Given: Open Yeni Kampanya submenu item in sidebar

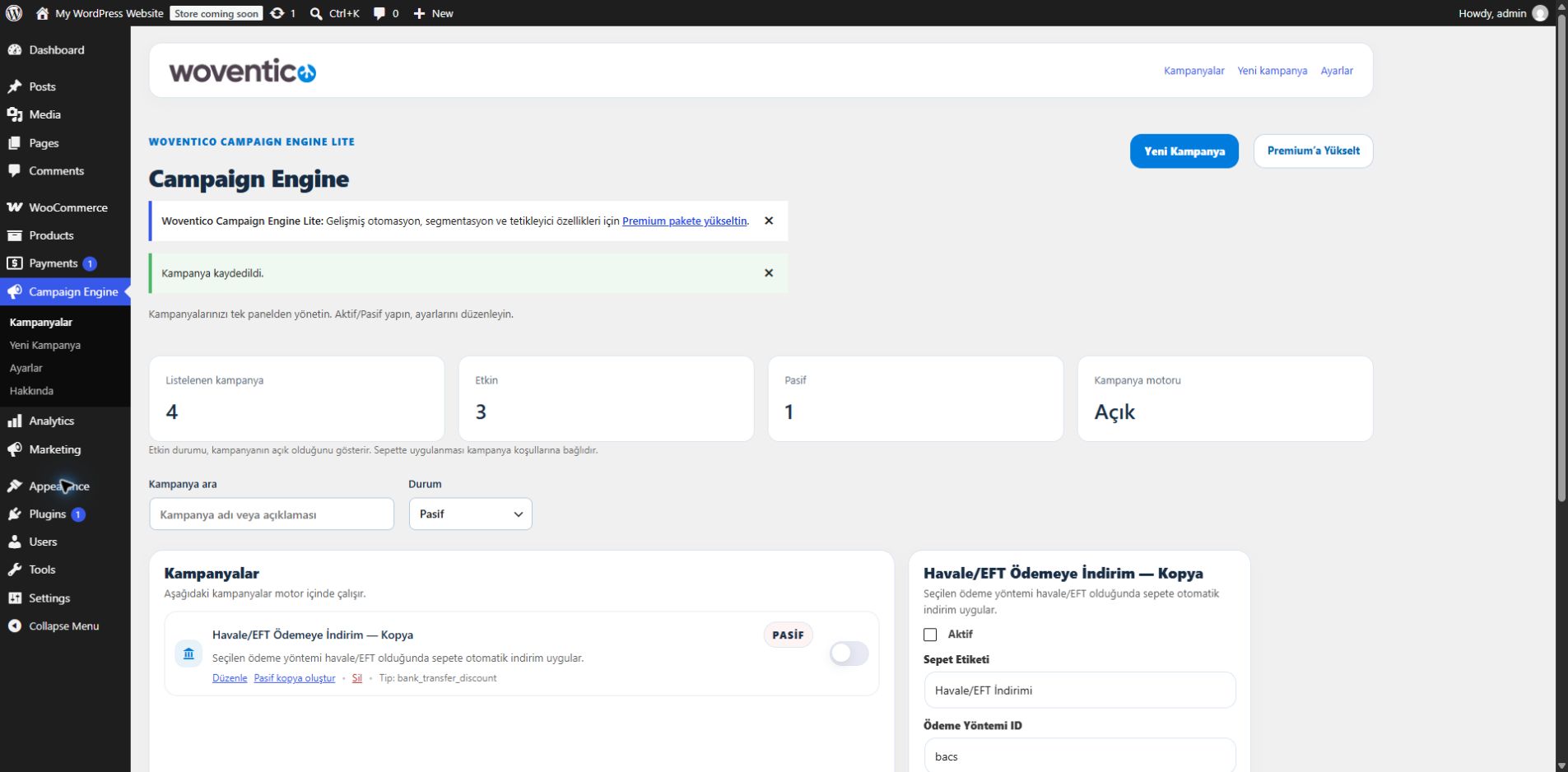Looking at the screenshot, I should 45,345.
